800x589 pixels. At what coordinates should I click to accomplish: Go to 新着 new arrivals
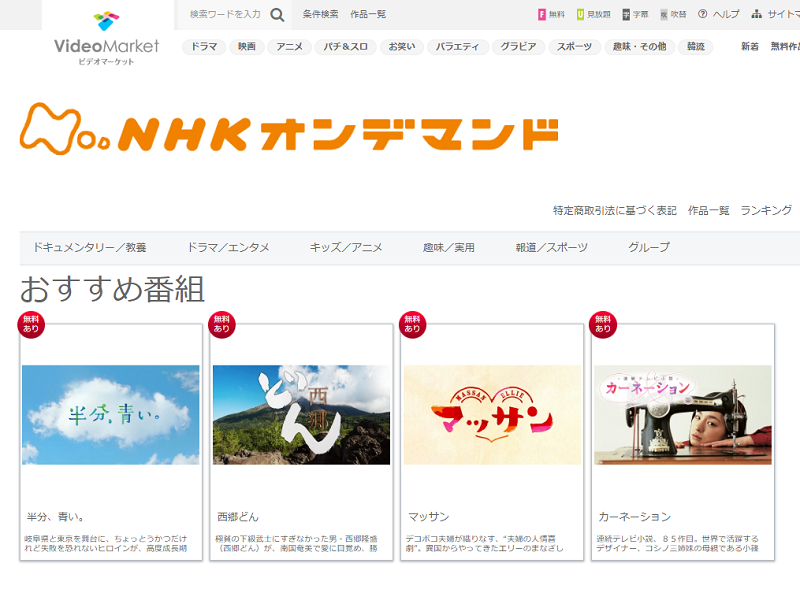(x=749, y=47)
